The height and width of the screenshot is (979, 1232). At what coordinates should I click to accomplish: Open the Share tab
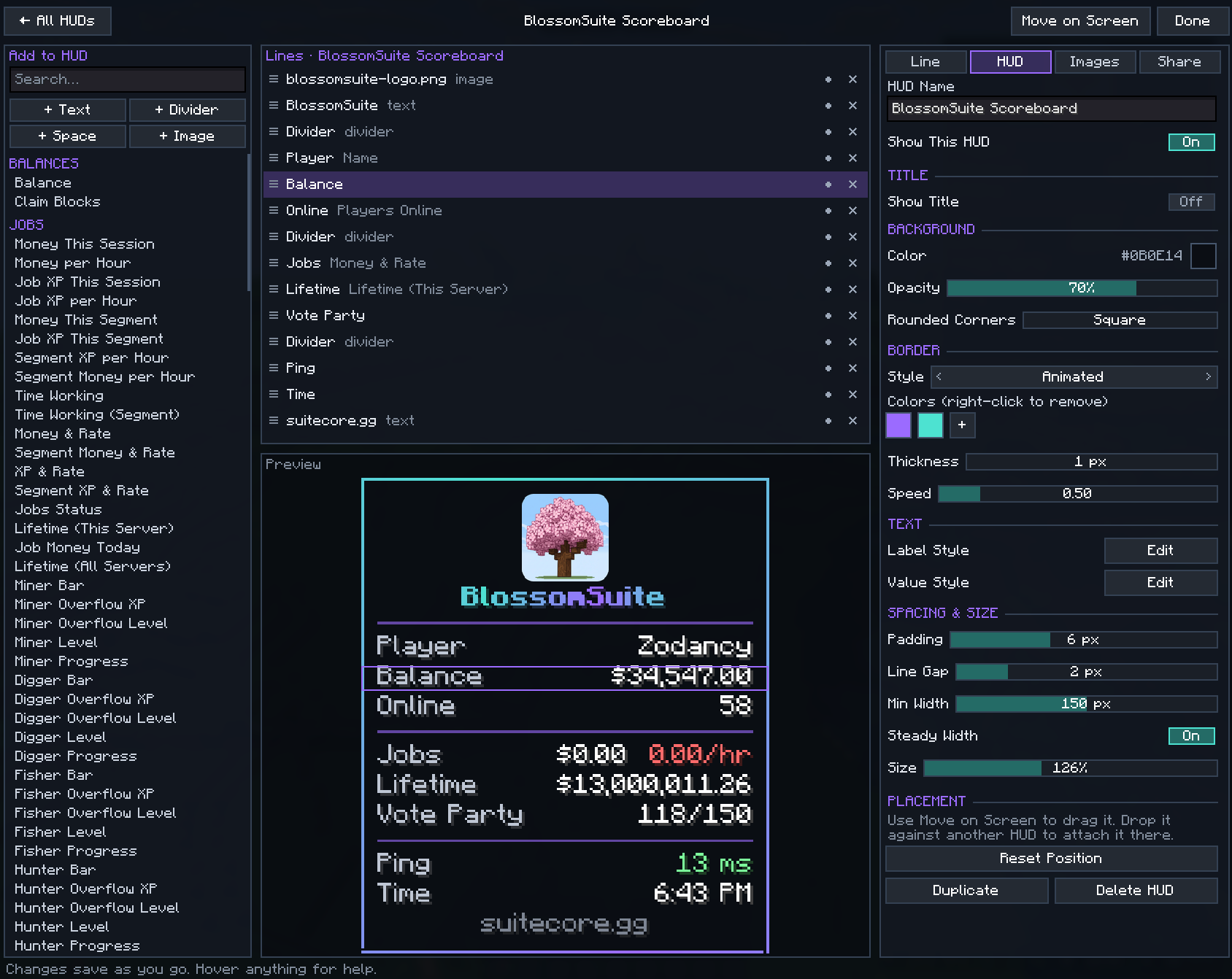(1179, 62)
